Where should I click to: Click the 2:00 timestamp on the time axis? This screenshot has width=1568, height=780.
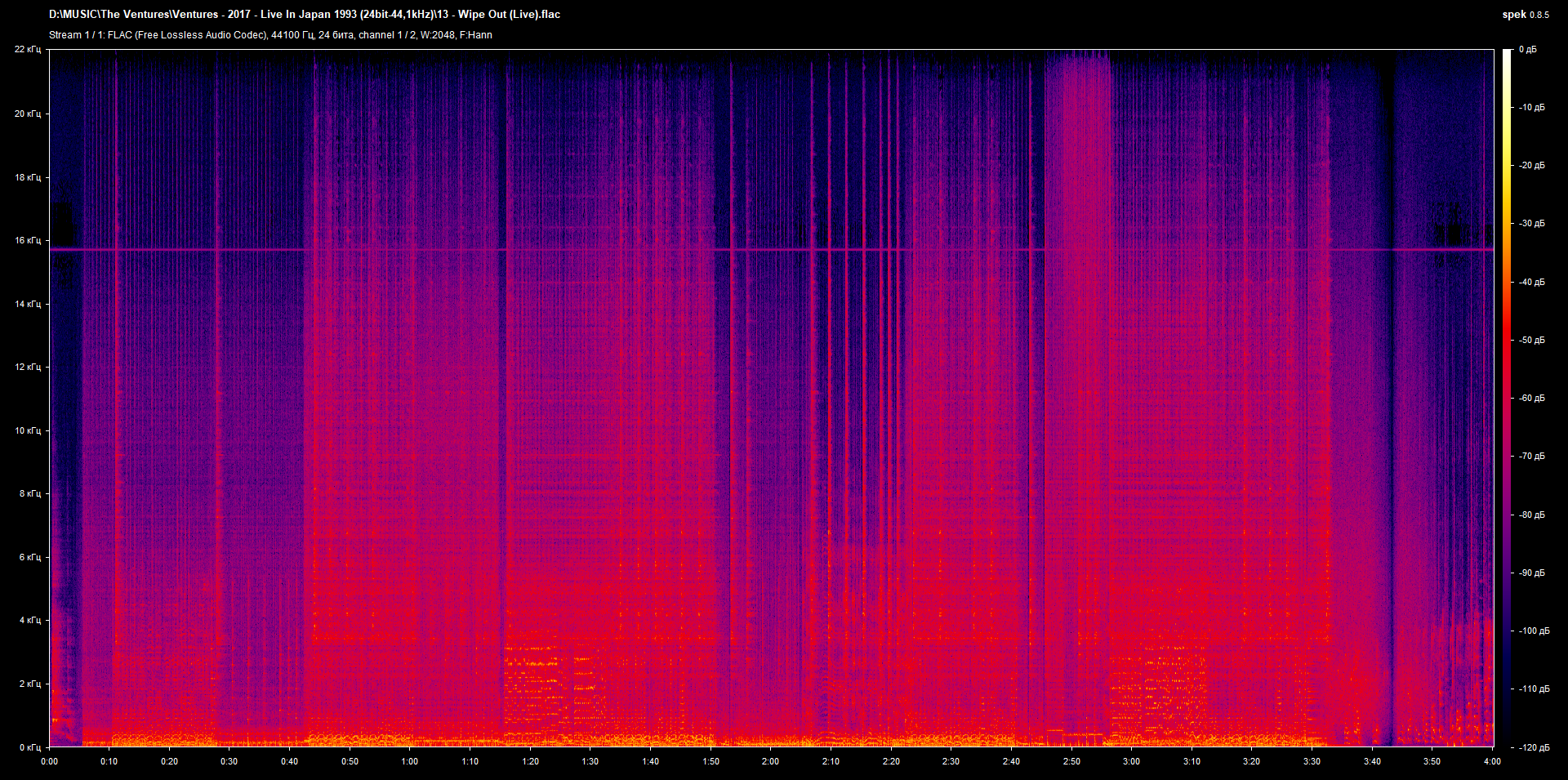769,760
